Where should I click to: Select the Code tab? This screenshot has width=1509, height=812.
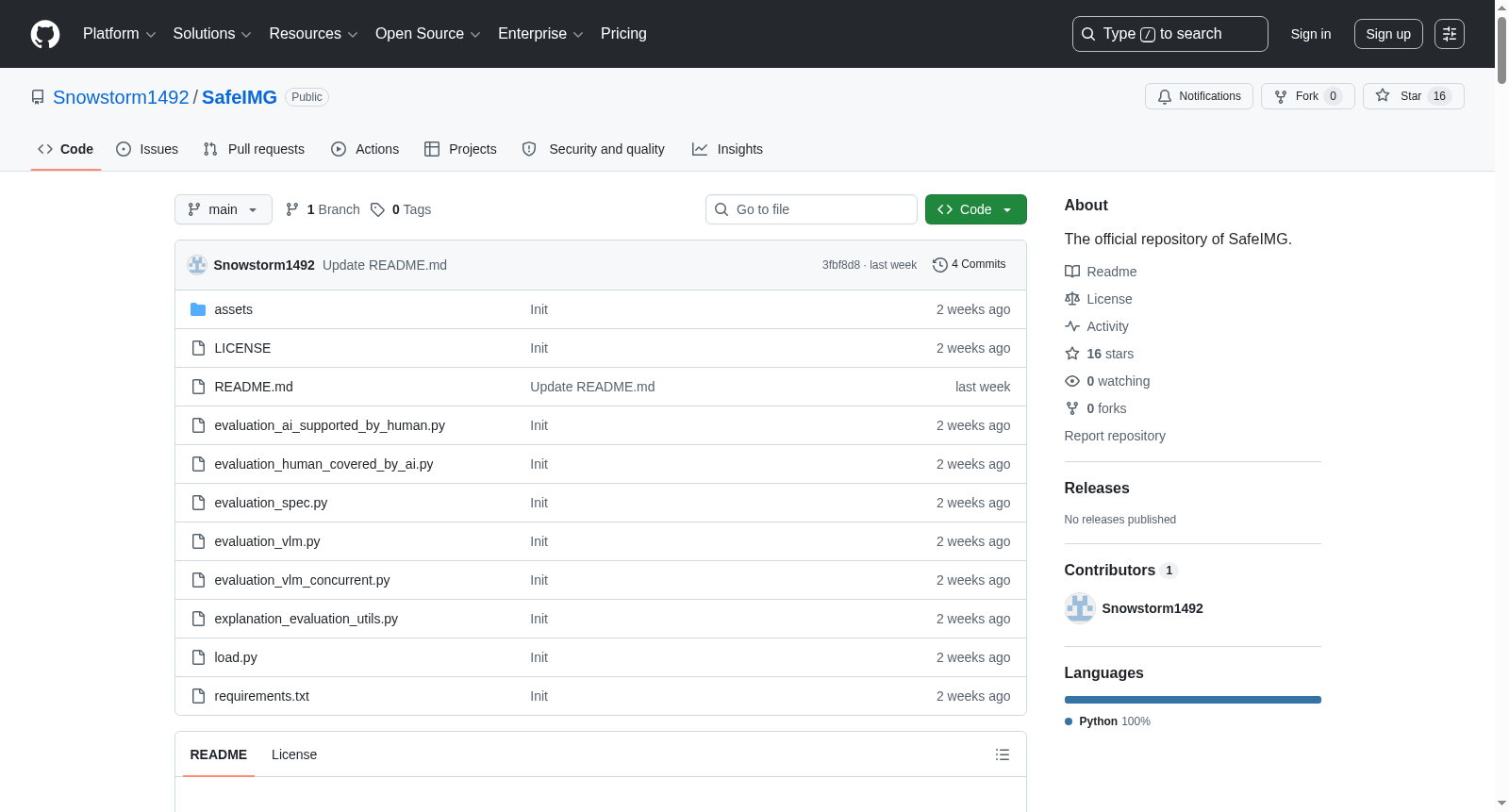pyautogui.click(x=66, y=149)
